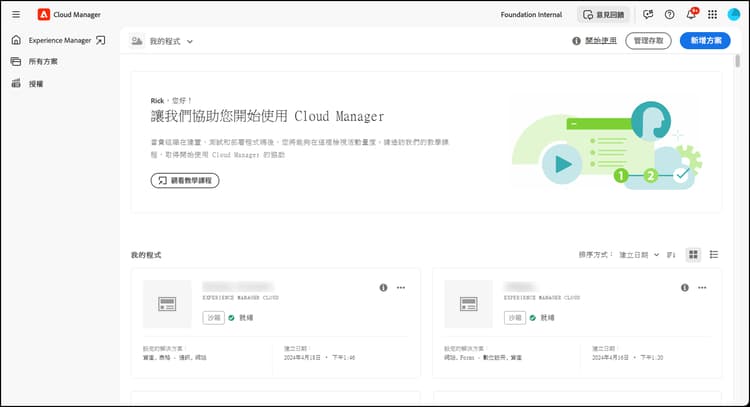Screen dimensions: 750x407
Task: Click the Cloud Manager title text
Action: tap(77, 14)
